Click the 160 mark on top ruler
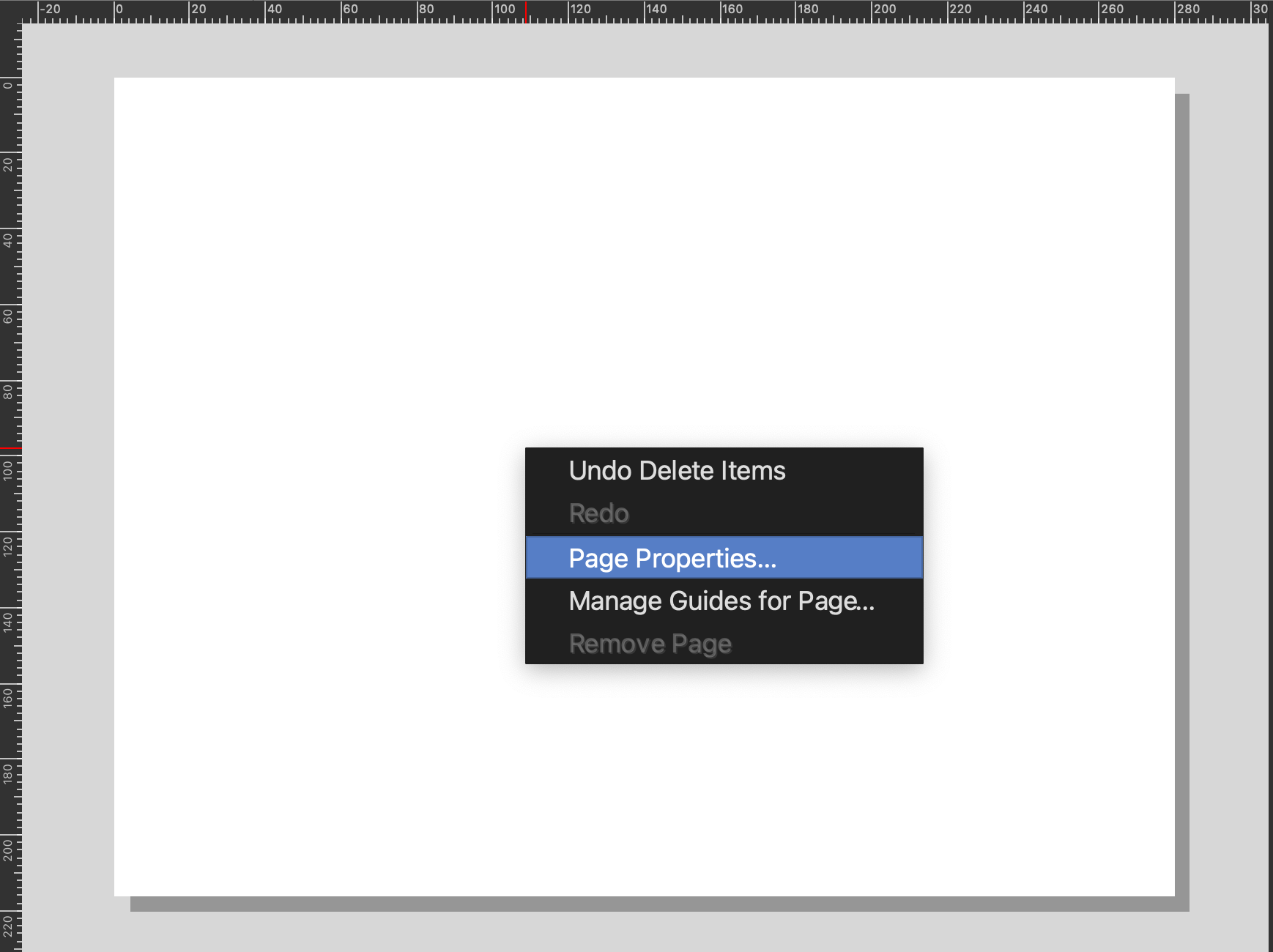 [732, 10]
